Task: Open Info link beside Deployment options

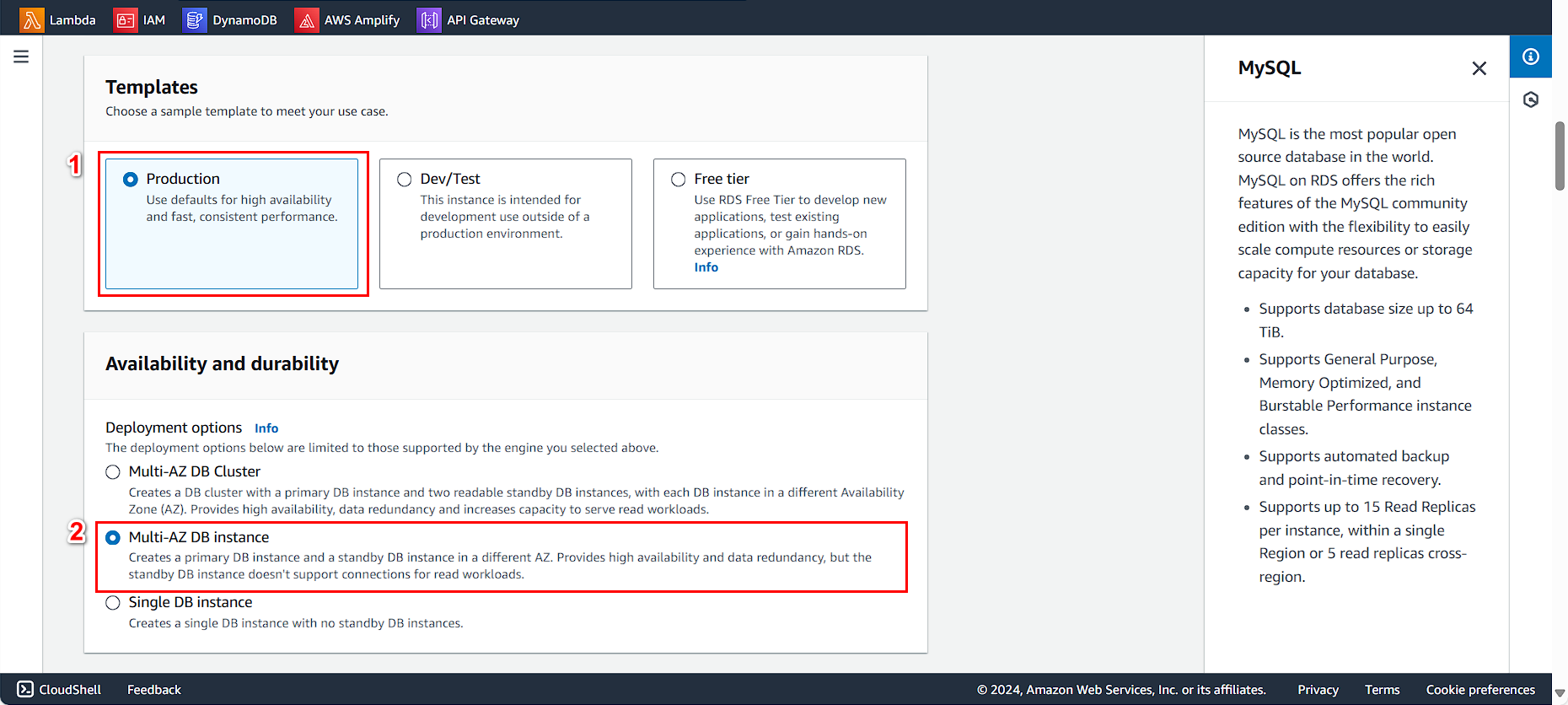Action: [266, 428]
